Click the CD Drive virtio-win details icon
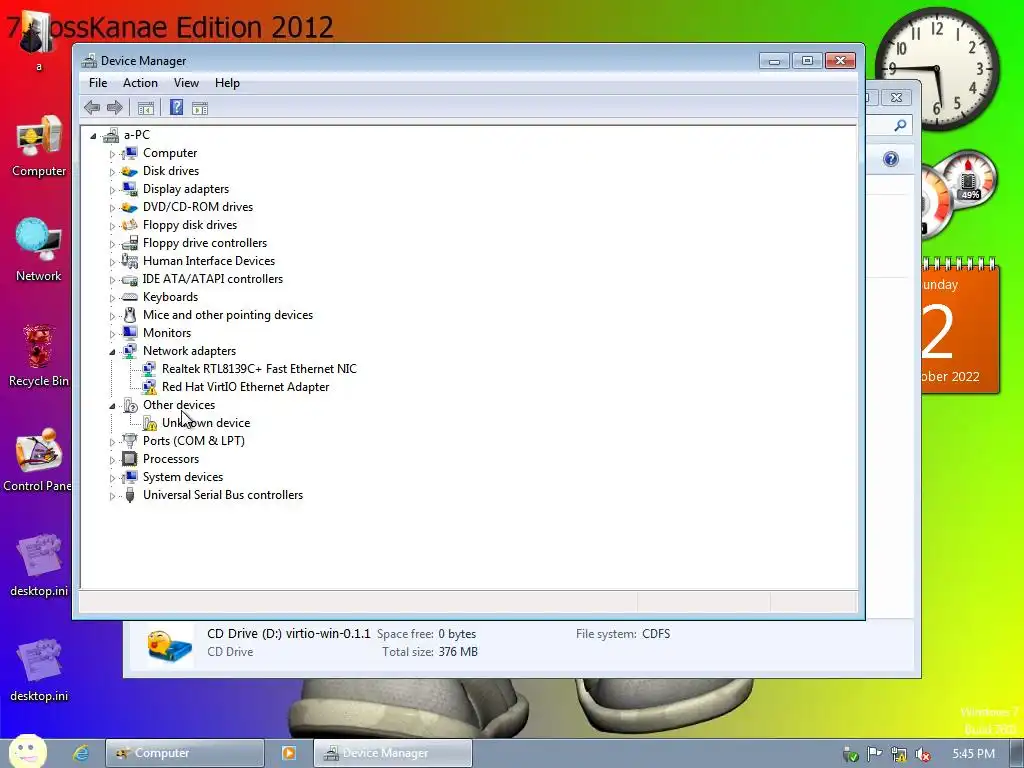Screen dimensions: 1024x768 pos(169,647)
